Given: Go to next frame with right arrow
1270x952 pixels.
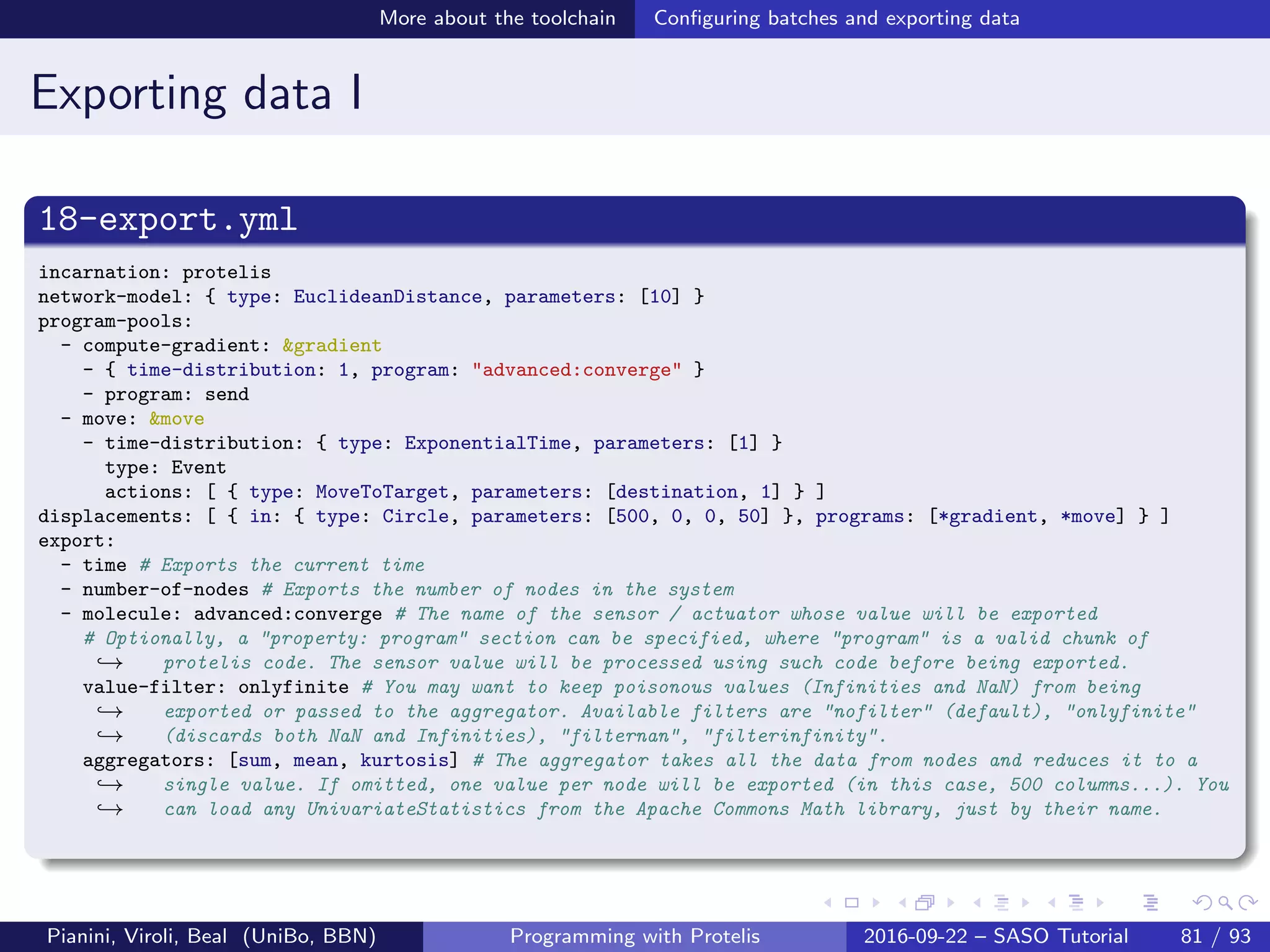Looking at the screenshot, I should coord(951,903).
